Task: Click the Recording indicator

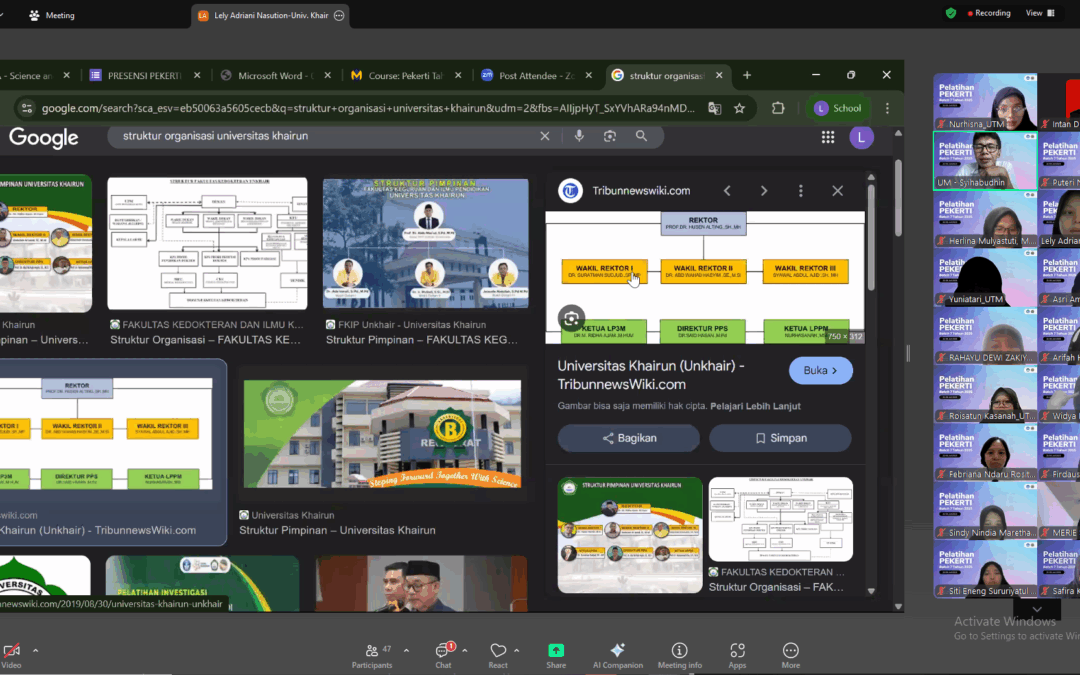Action: pyautogui.click(x=989, y=13)
